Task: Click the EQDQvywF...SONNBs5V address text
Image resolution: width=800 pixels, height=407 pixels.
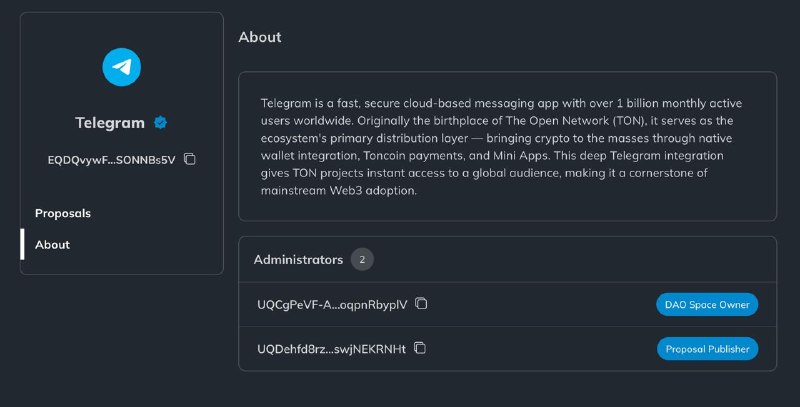Action: click(111, 160)
